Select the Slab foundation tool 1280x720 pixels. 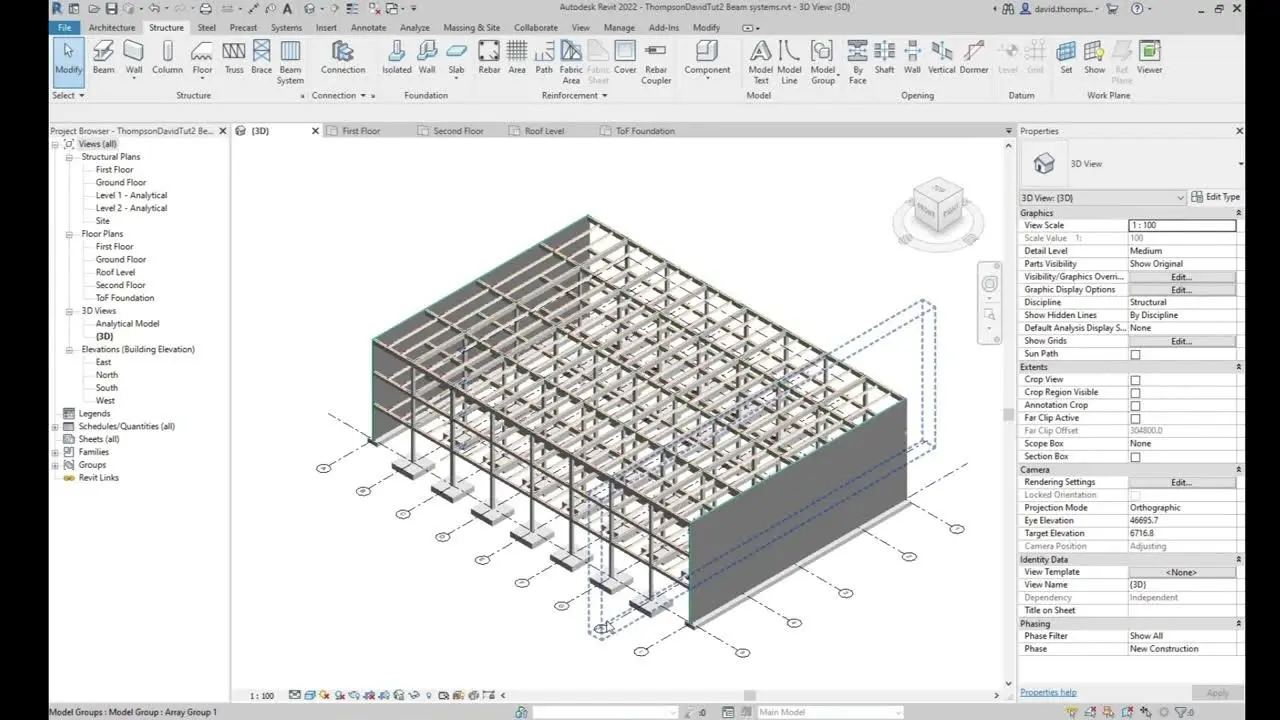pos(456,58)
